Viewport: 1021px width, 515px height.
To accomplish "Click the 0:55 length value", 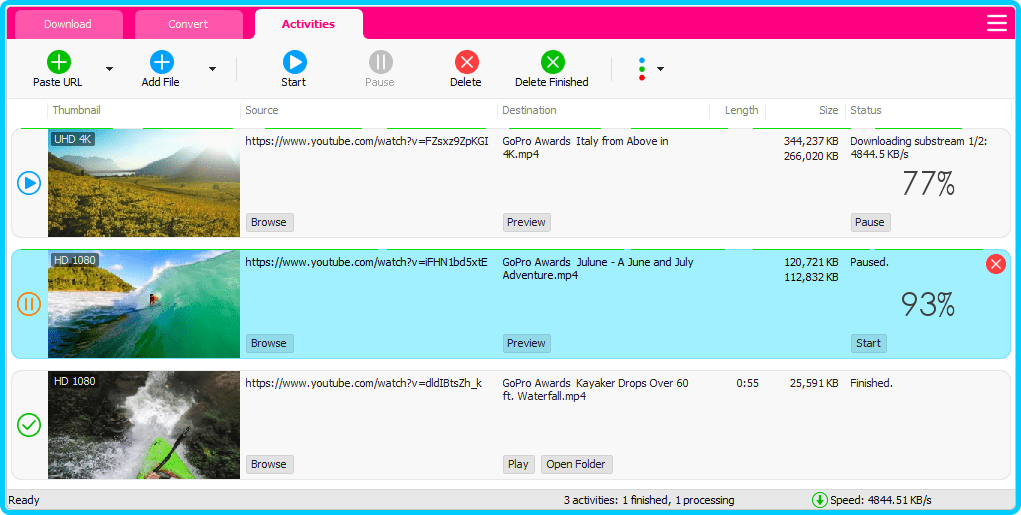I will tap(748, 383).
